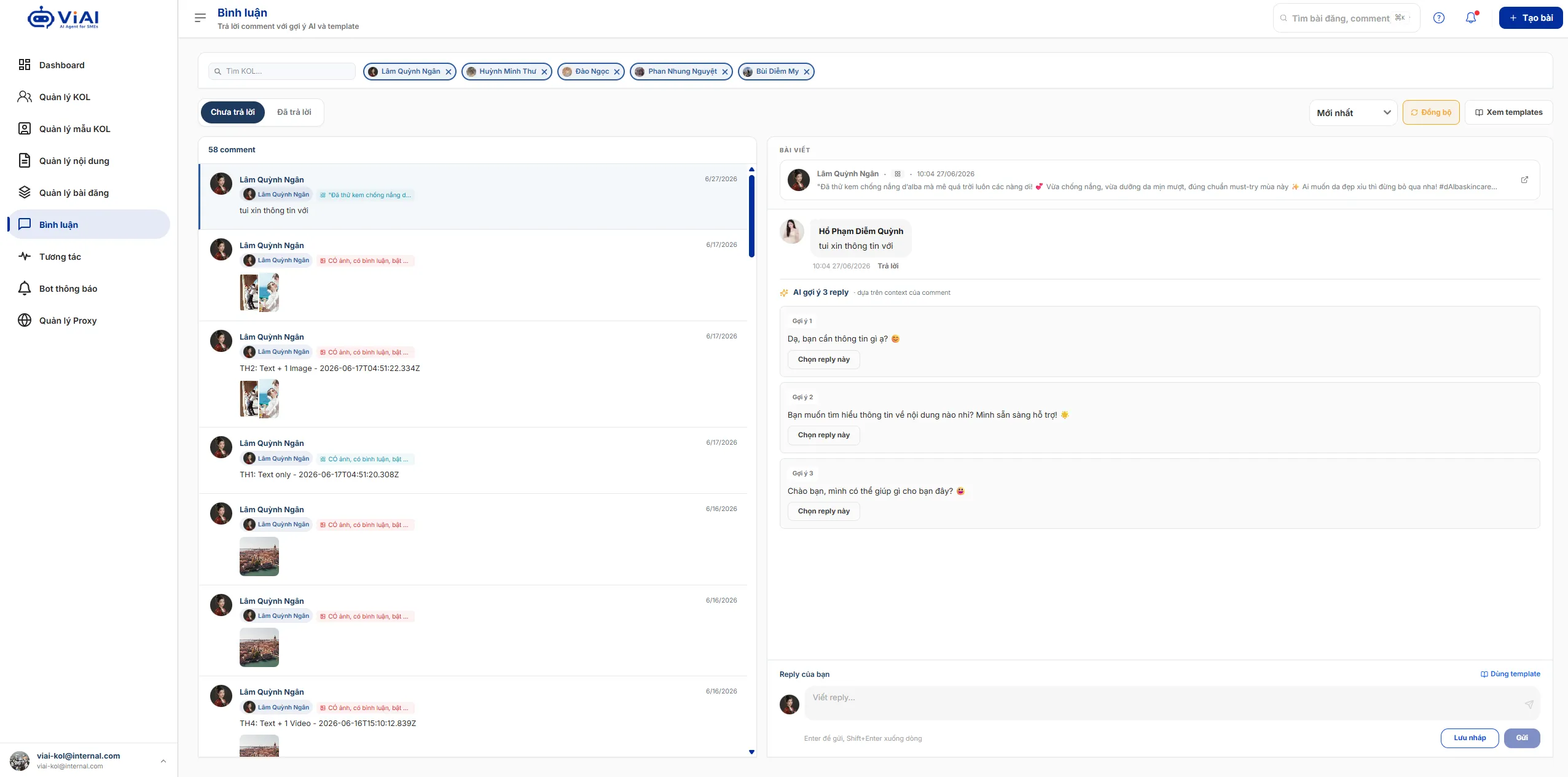Go to Quản lý bài đăng
Viewport: 1568px width, 777px height.
coord(88,193)
